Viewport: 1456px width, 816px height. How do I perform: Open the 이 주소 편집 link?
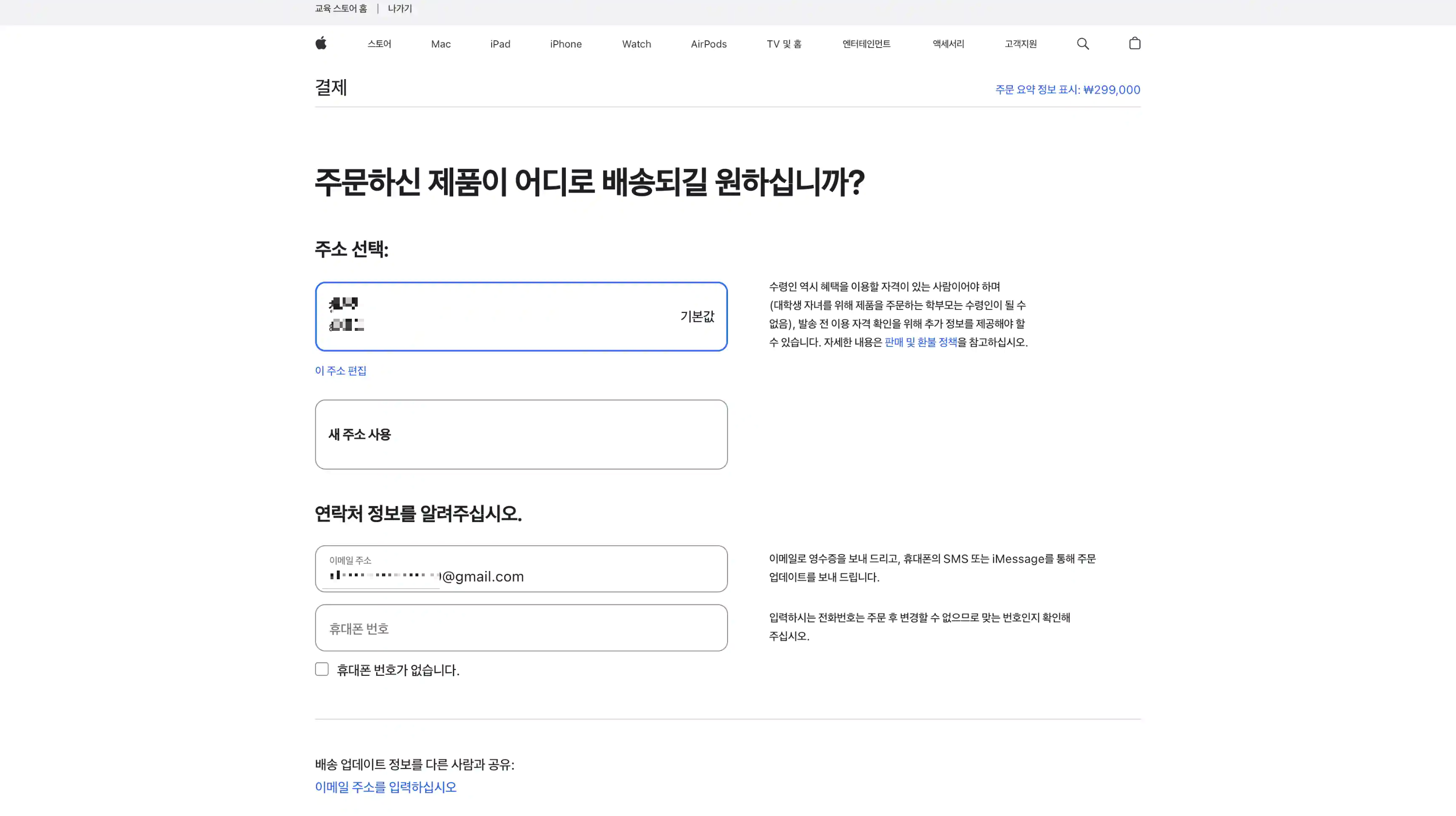point(340,371)
